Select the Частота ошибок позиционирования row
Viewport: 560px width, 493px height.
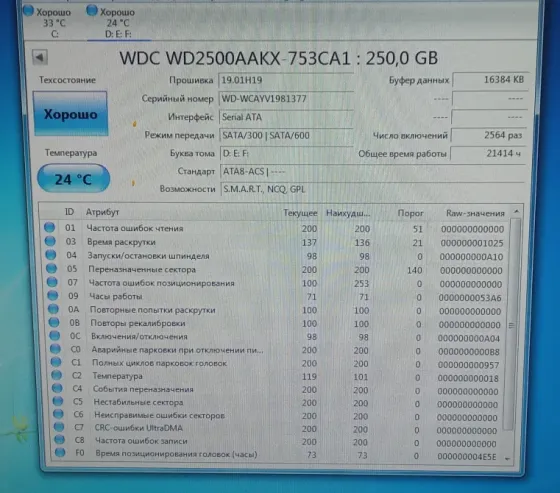tap(275, 283)
